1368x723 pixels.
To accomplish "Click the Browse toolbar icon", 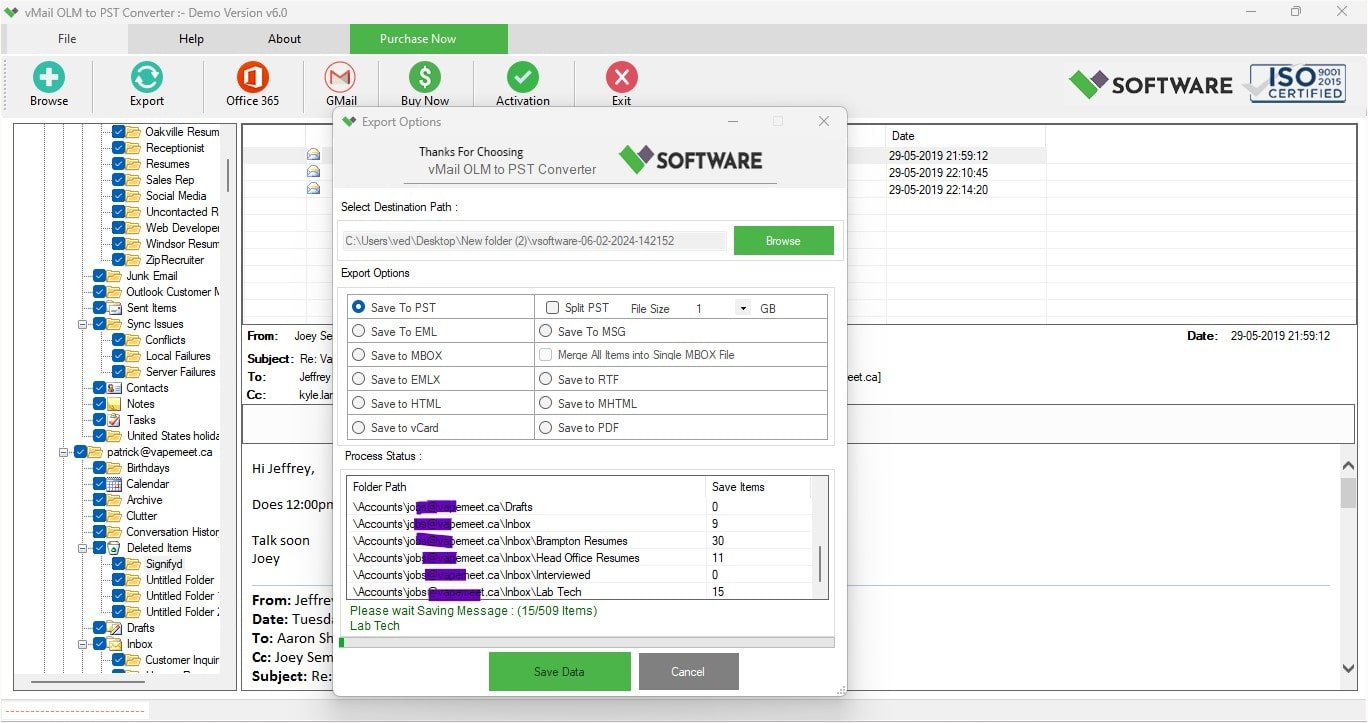I will coord(48,78).
